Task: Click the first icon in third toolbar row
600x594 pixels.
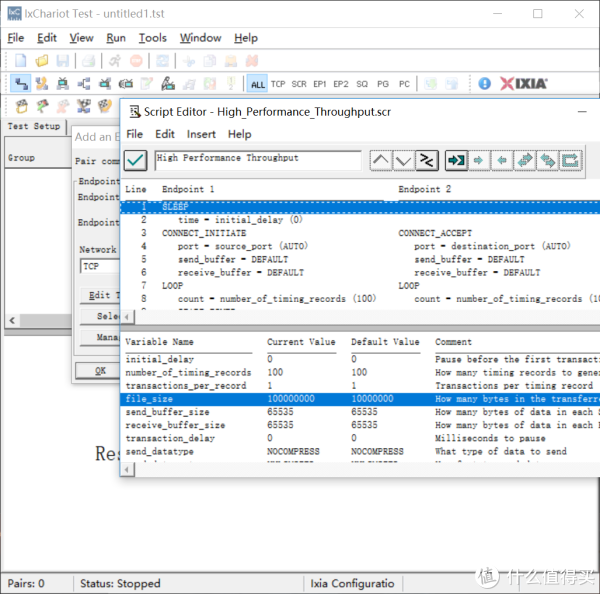Action: tap(21, 106)
